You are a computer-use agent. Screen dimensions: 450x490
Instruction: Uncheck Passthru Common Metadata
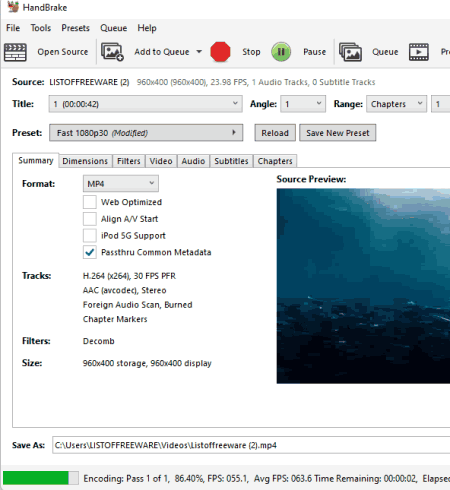pos(90,252)
